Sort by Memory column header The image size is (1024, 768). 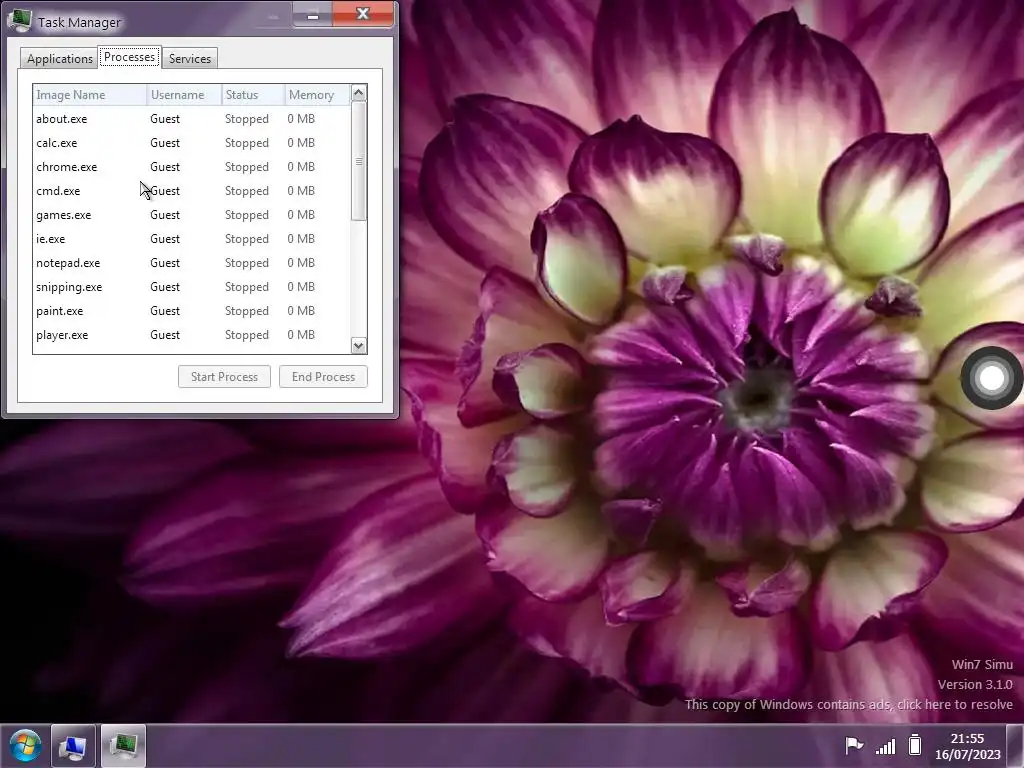click(317, 95)
